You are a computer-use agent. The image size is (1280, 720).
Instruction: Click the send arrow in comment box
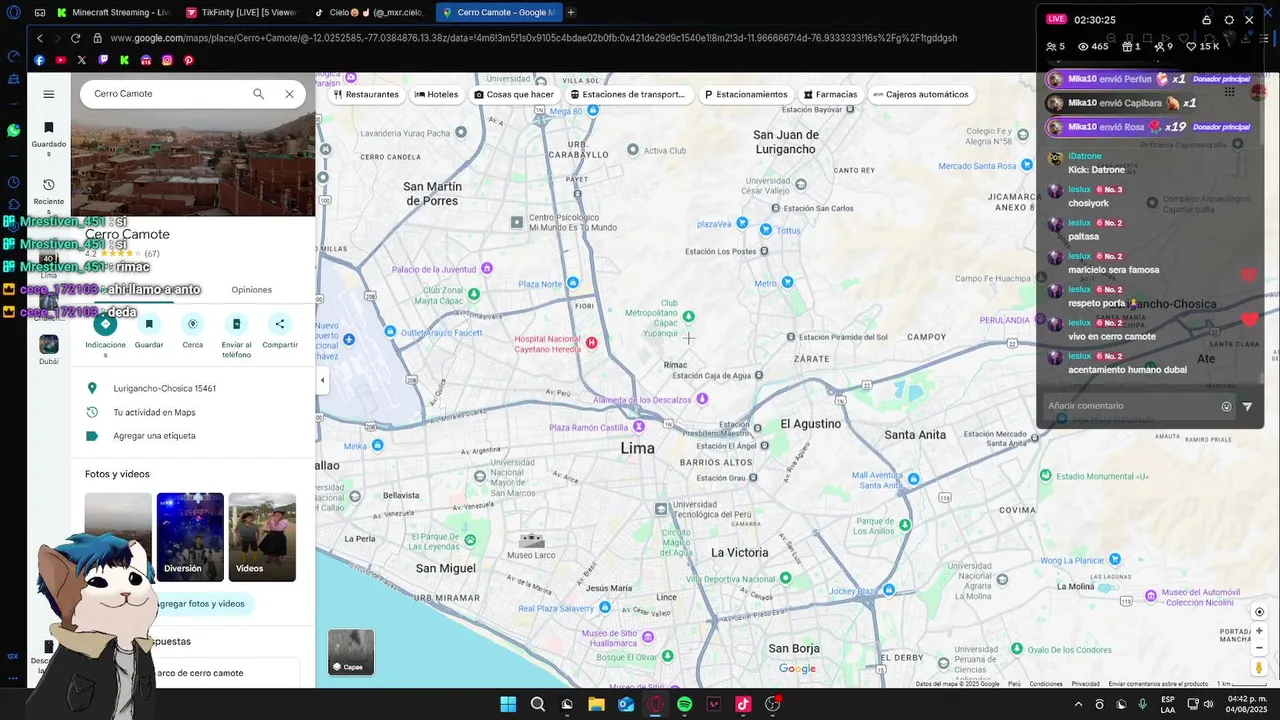[1247, 406]
